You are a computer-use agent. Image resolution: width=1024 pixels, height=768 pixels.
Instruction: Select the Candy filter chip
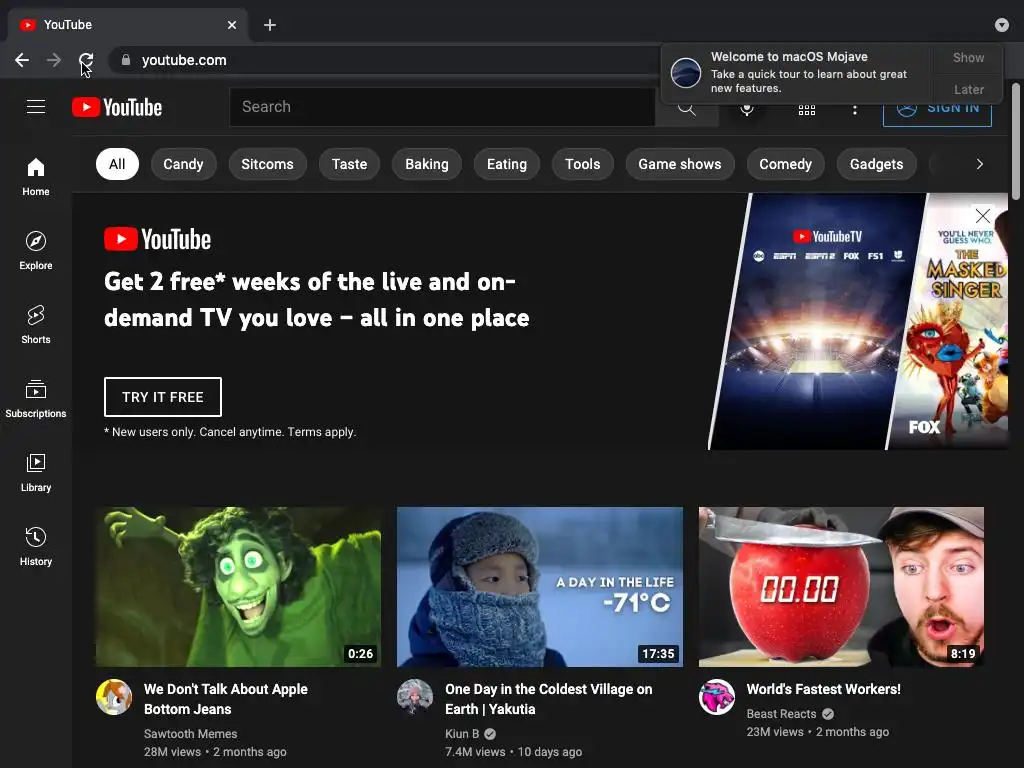click(183, 164)
